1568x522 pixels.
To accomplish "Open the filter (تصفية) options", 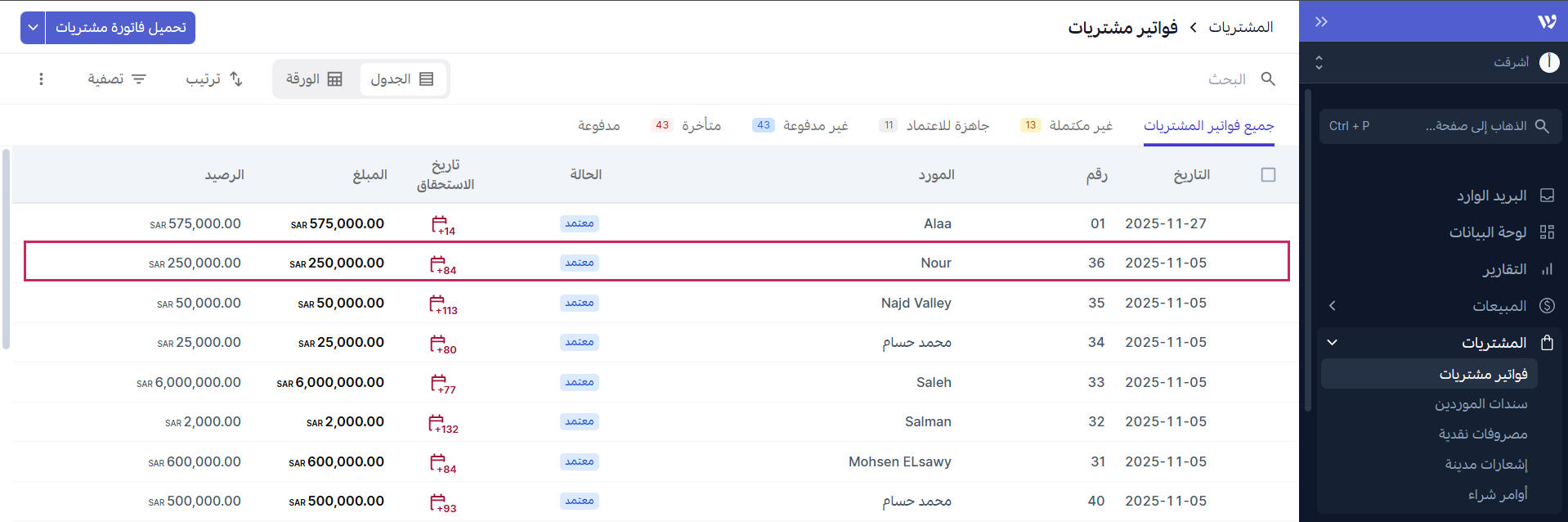I will click(117, 79).
